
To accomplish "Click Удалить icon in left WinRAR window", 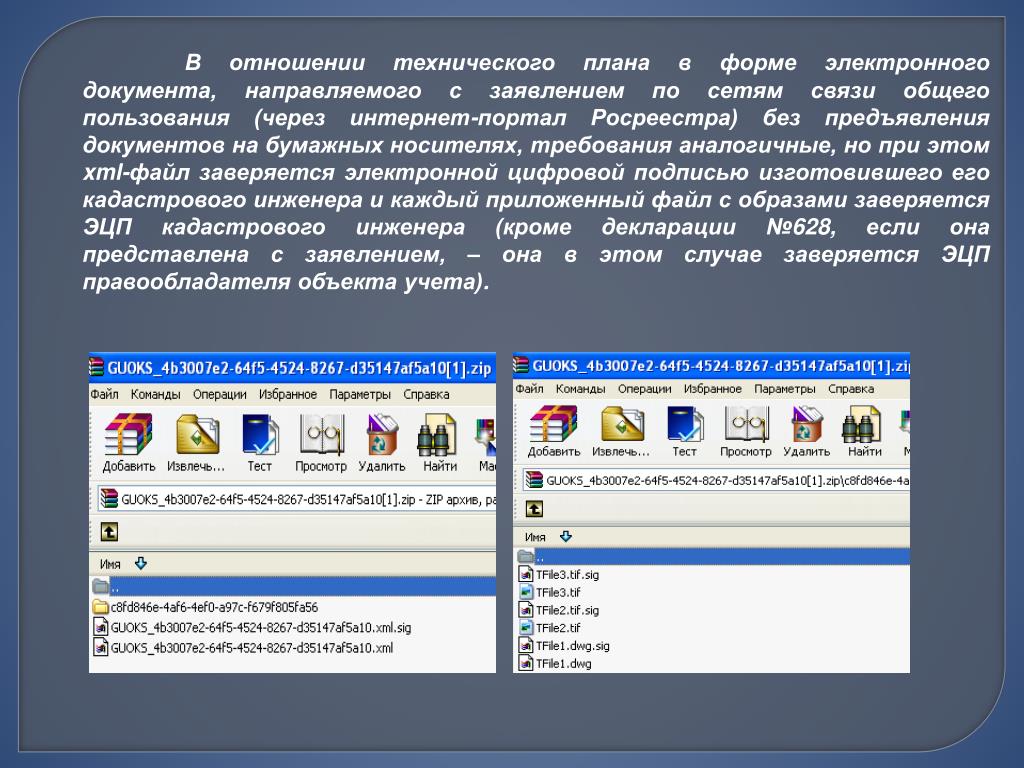I will pyautogui.click(x=382, y=434).
